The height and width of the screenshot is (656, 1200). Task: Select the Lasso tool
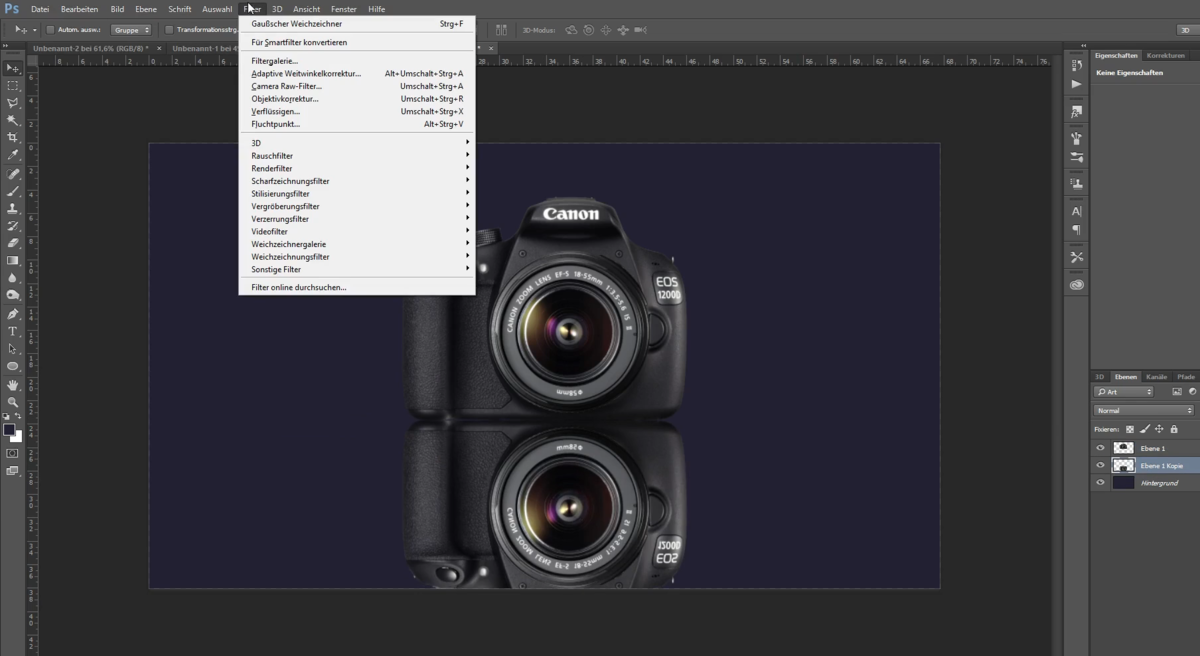(x=13, y=103)
